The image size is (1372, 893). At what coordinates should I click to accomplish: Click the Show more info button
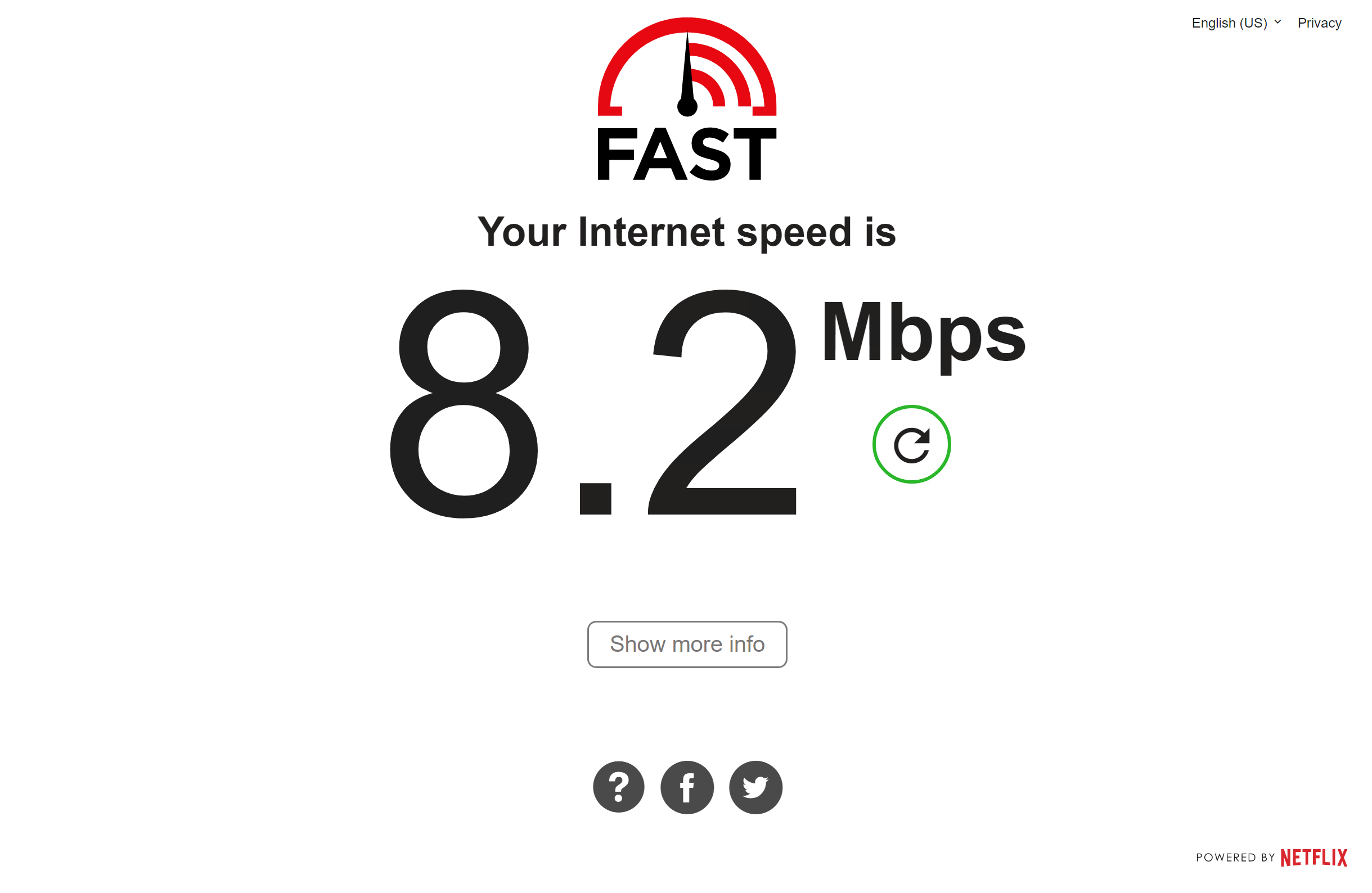point(687,644)
